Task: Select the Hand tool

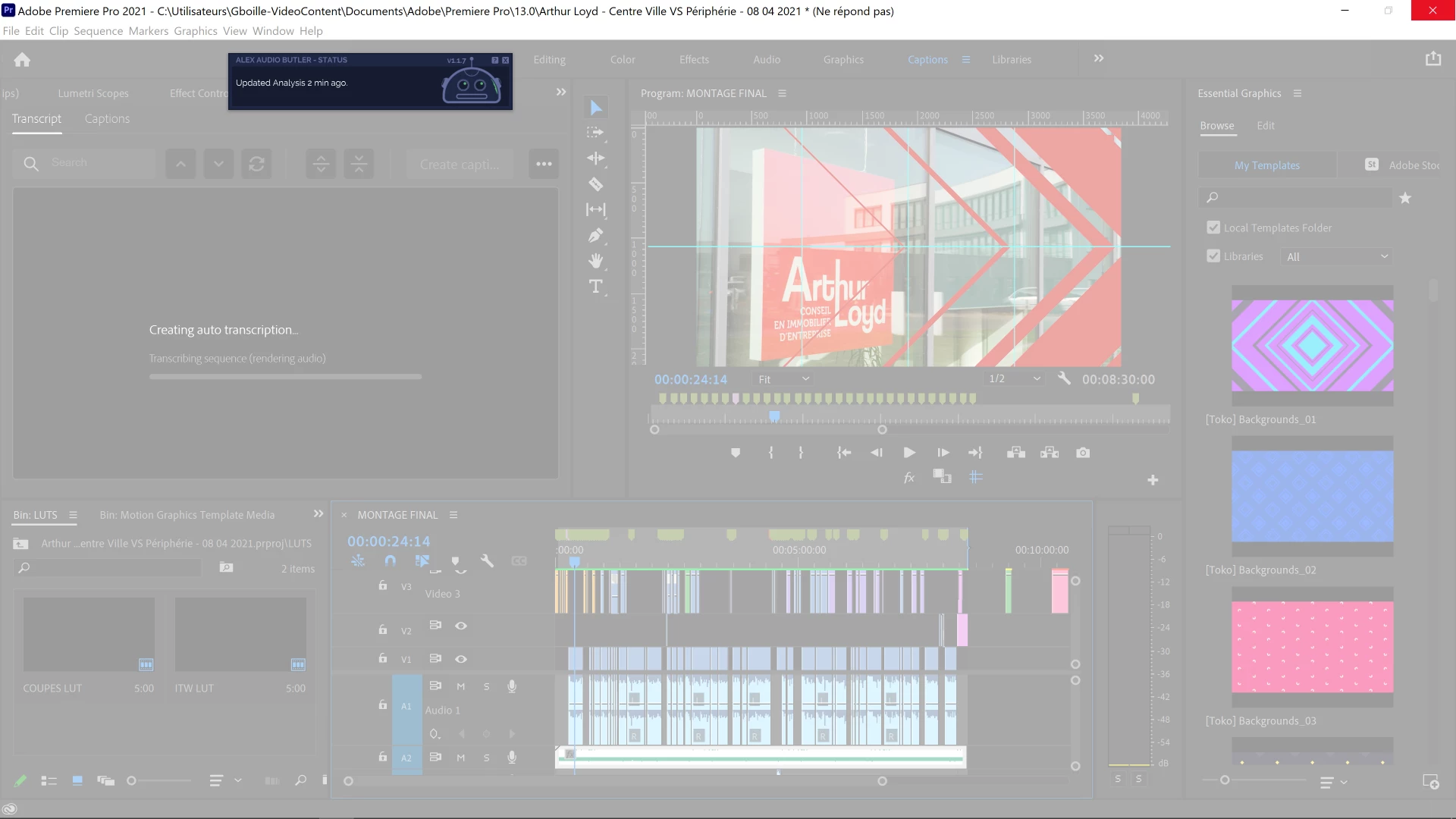Action: tap(596, 261)
